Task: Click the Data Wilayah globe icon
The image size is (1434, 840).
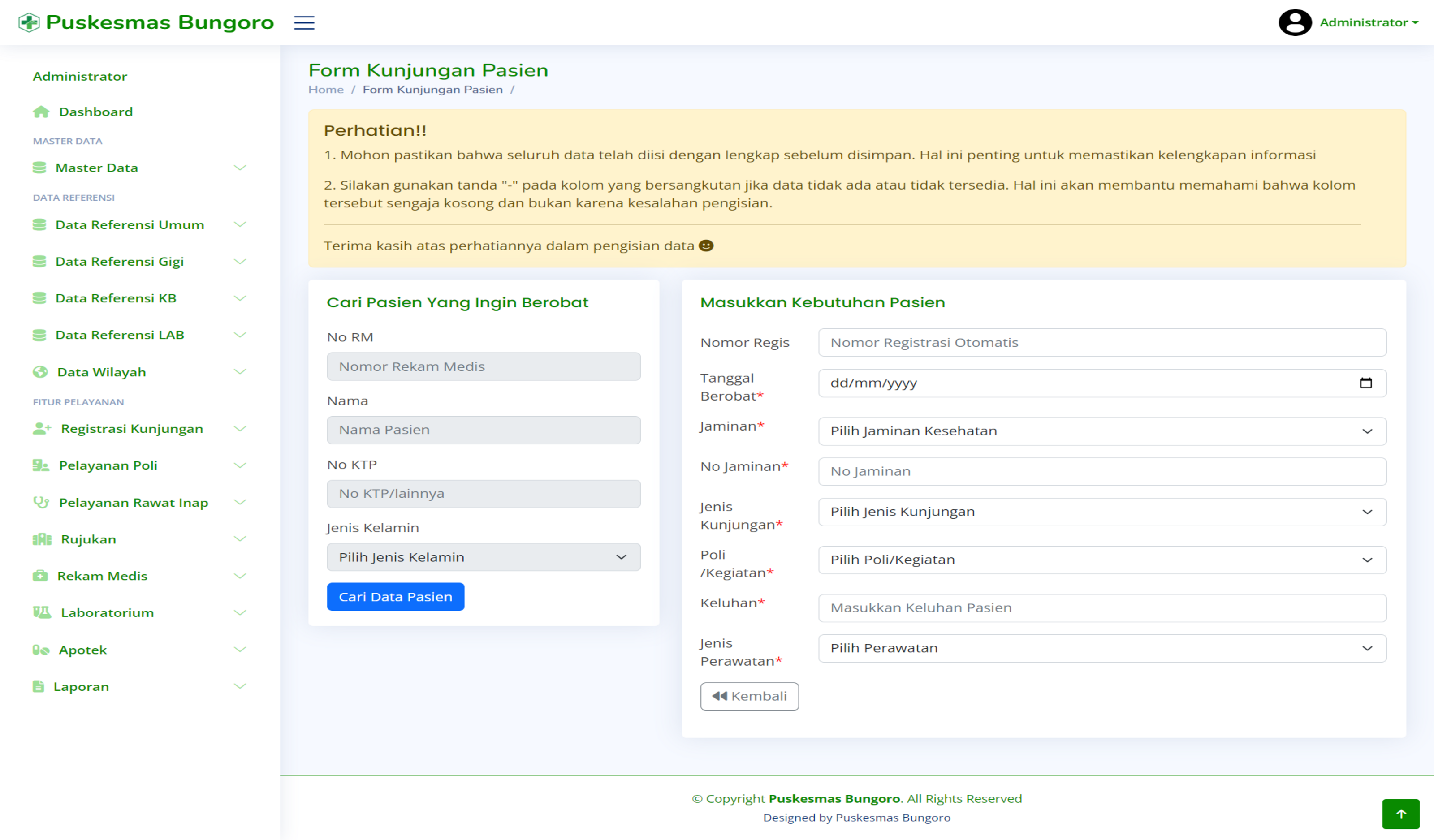Action: coord(40,372)
